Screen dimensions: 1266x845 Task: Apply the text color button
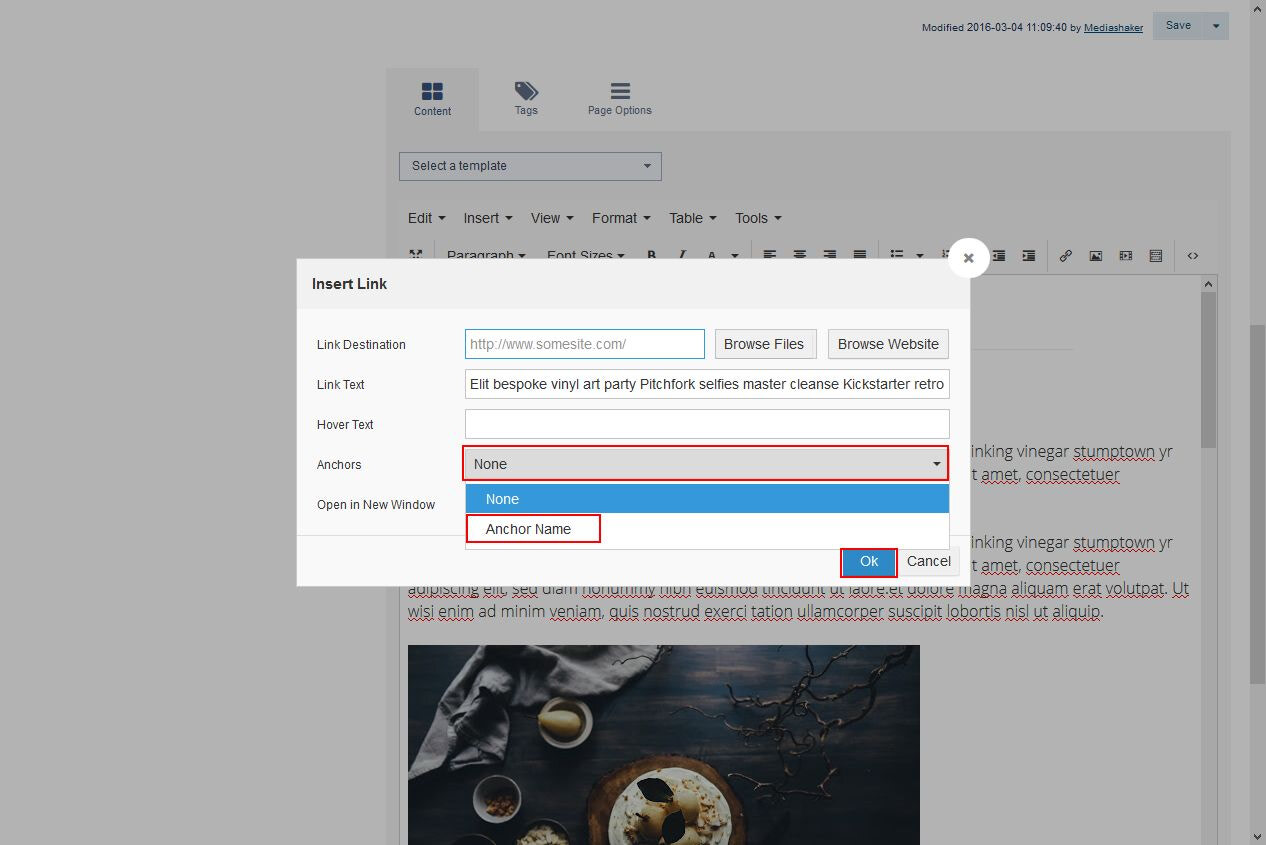pos(712,256)
